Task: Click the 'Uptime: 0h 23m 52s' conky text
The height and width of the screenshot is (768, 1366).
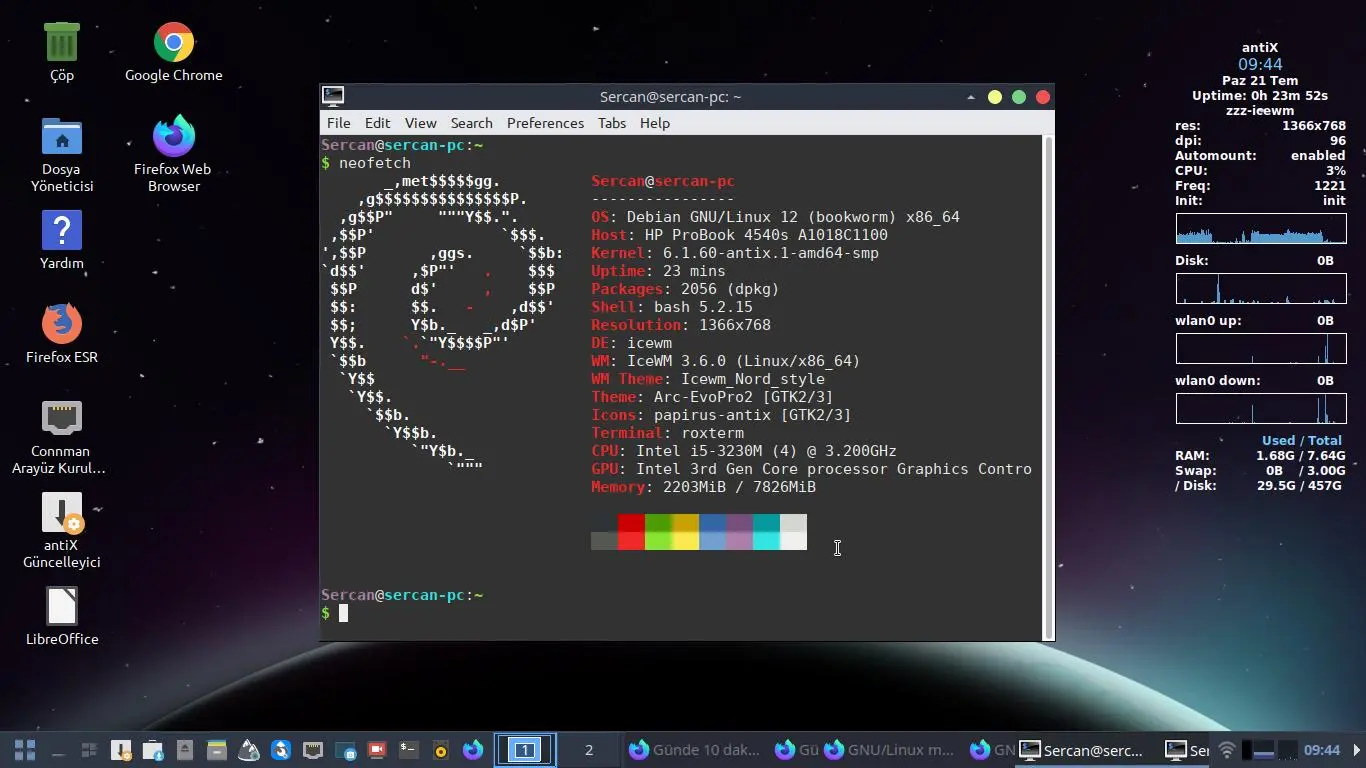Action: point(1260,96)
